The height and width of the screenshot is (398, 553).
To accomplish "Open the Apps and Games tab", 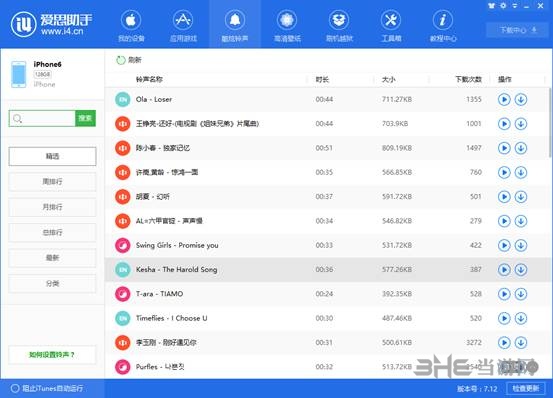I will pos(183,25).
